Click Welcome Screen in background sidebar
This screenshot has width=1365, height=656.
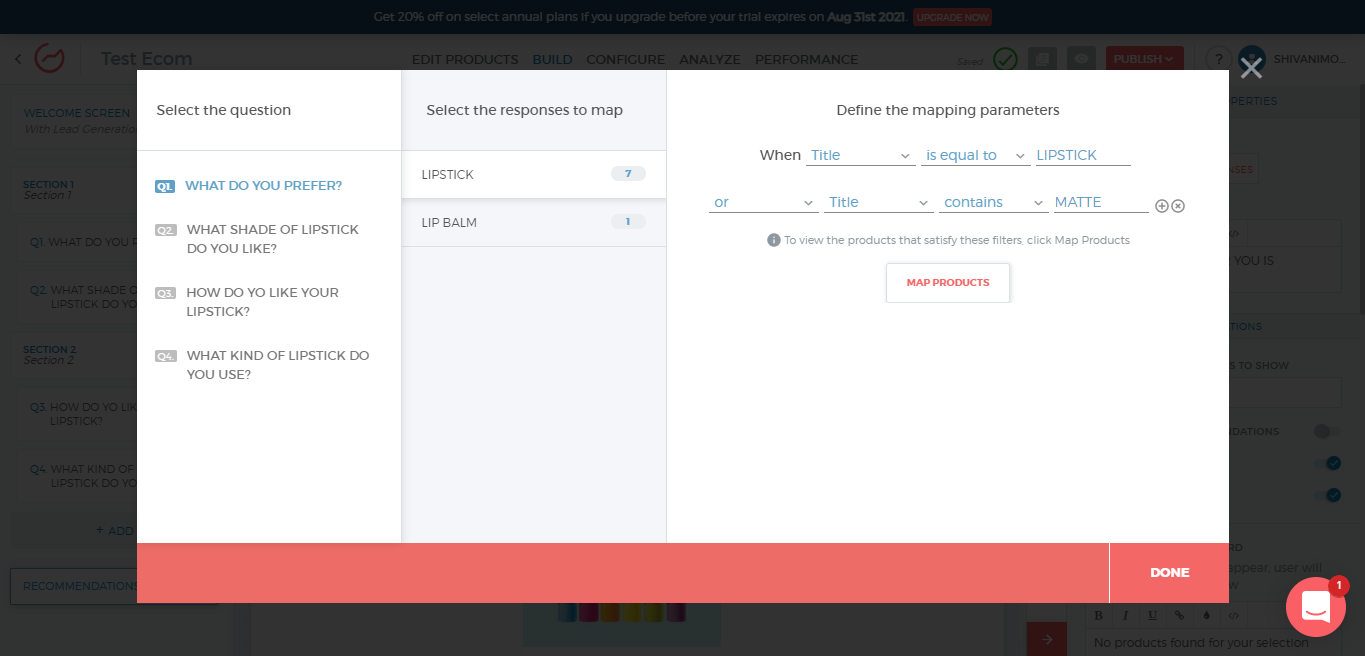coord(77,113)
